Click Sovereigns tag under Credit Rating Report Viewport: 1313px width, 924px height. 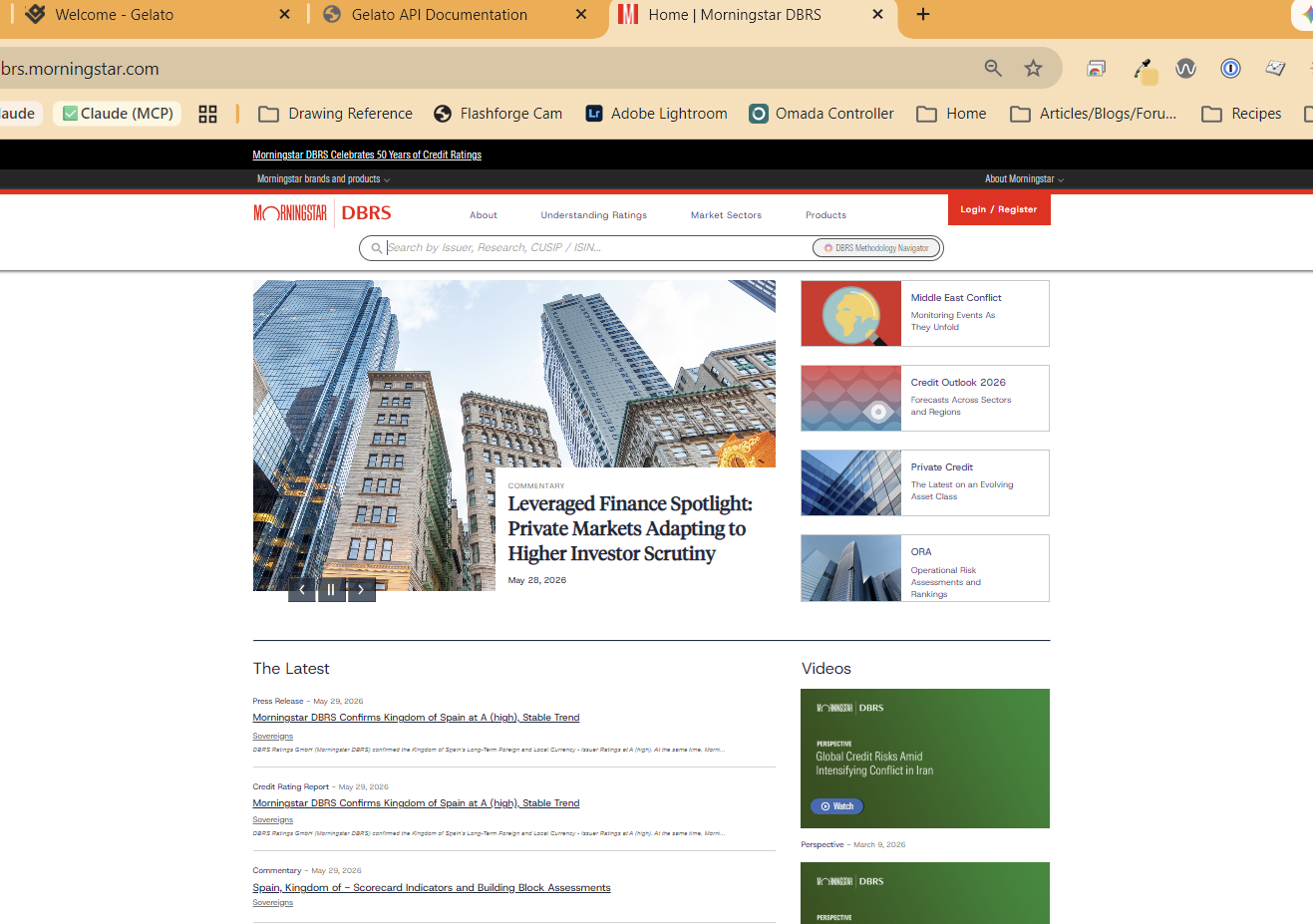[x=273, y=820]
